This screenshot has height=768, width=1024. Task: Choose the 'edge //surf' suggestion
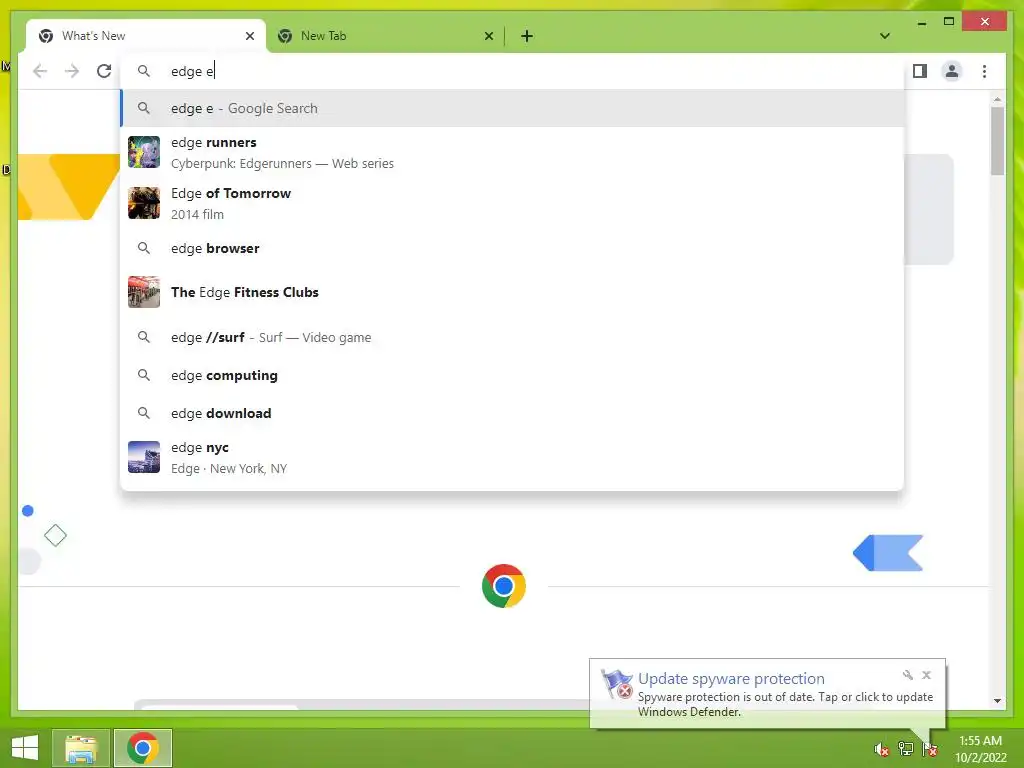click(512, 337)
